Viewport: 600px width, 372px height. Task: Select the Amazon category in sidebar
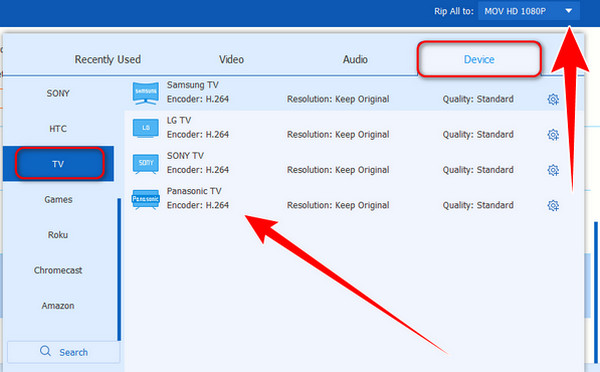[x=58, y=306]
